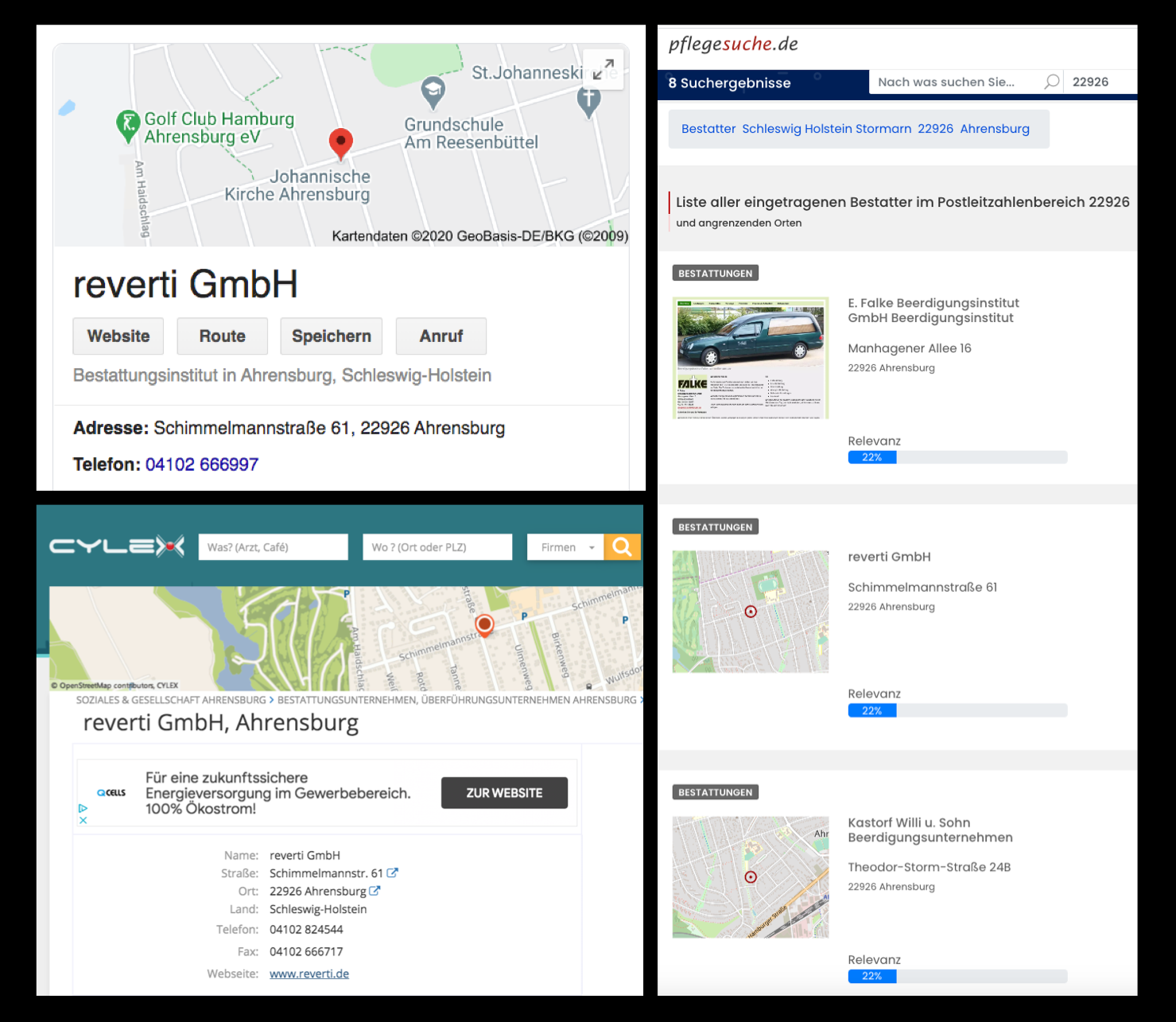Click external link icon next to Schimmelmannstr. 61
Screen dimensions: 1176x1022
[x=392, y=872]
